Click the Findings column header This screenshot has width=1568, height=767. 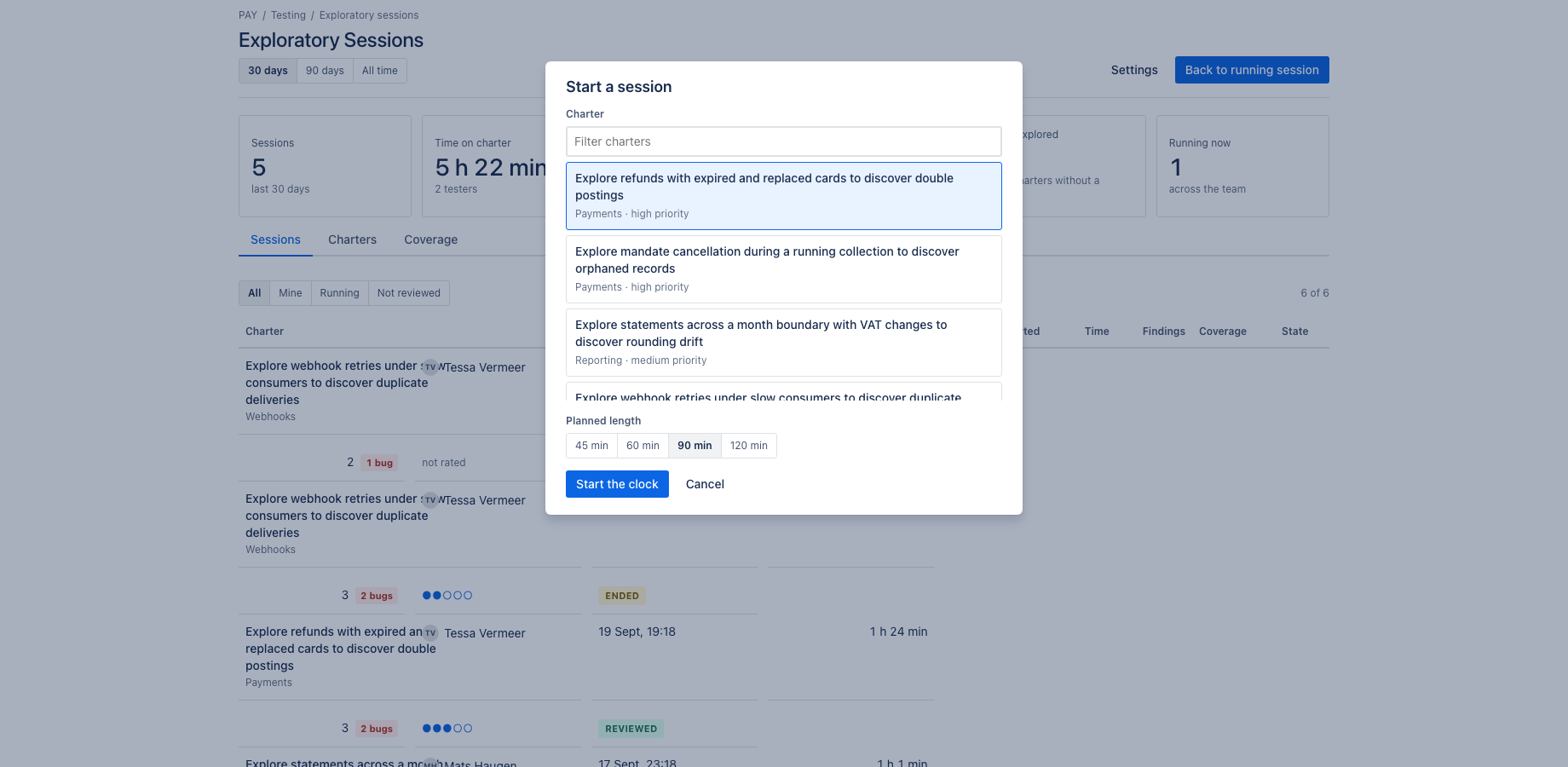1163,332
